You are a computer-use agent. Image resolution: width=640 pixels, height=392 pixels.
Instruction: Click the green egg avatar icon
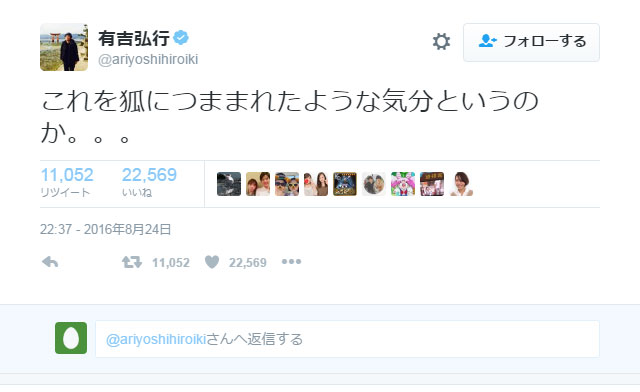click(71, 338)
